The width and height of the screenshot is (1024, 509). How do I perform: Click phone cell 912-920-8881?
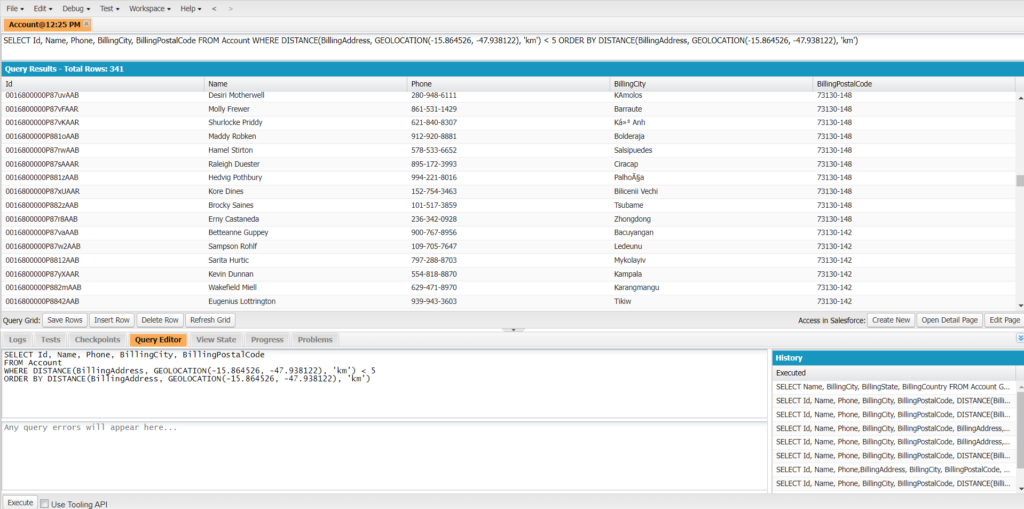(x=508, y=137)
